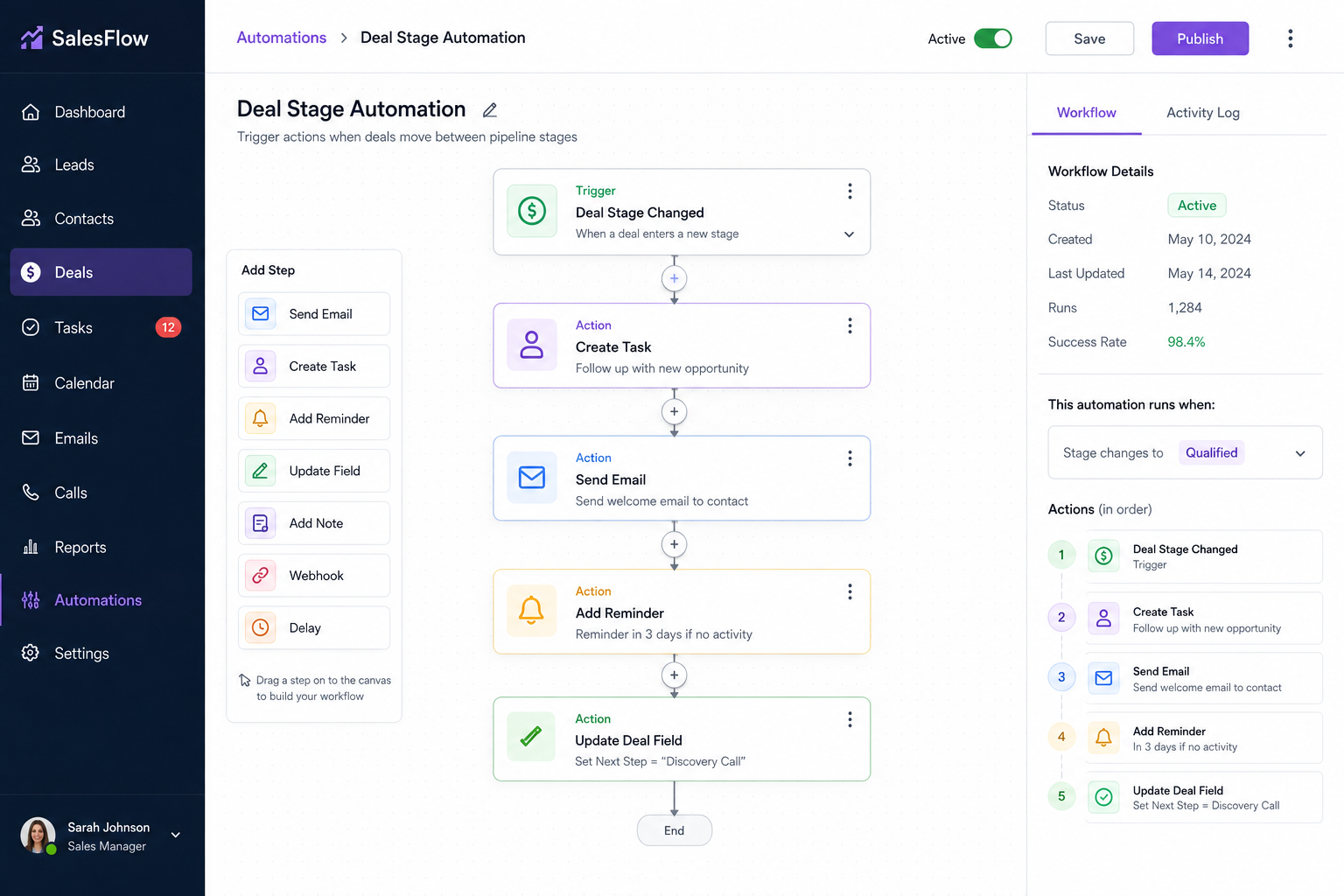Click the Add Reminder bell icon on canvas
The width and height of the screenshot is (1344, 896).
click(532, 611)
